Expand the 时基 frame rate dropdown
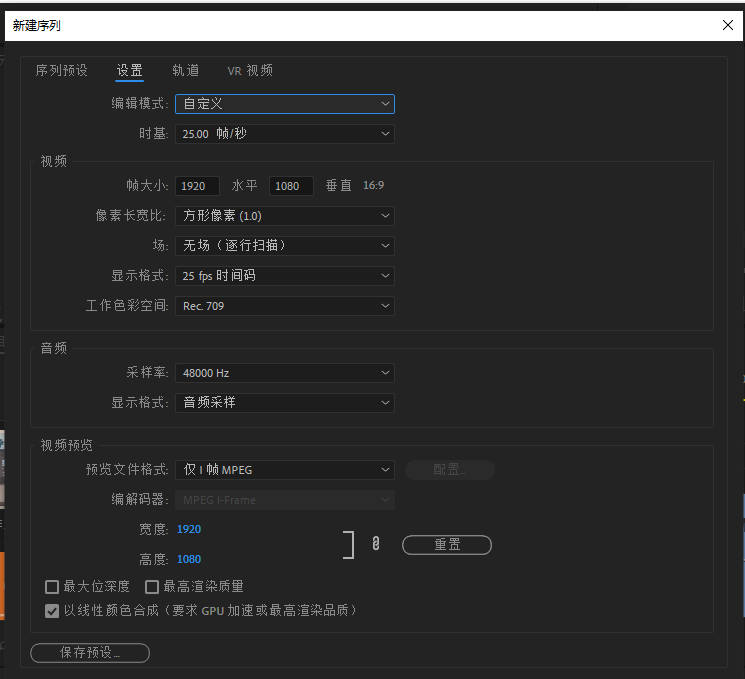Viewport: 745px width, 679px height. (x=284, y=134)
